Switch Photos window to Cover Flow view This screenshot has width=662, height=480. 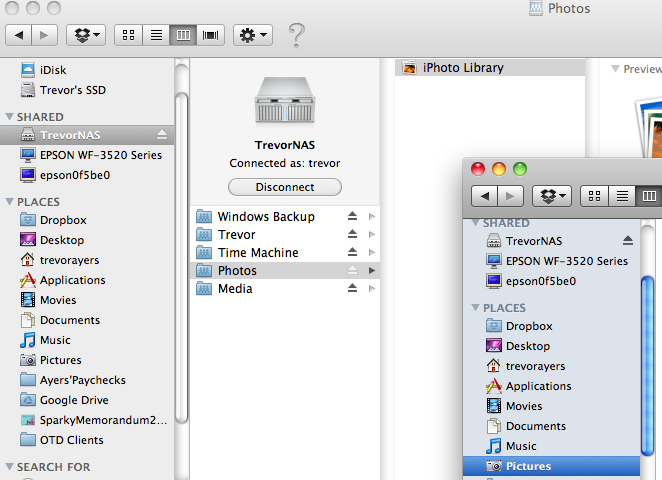pos(210,35)
